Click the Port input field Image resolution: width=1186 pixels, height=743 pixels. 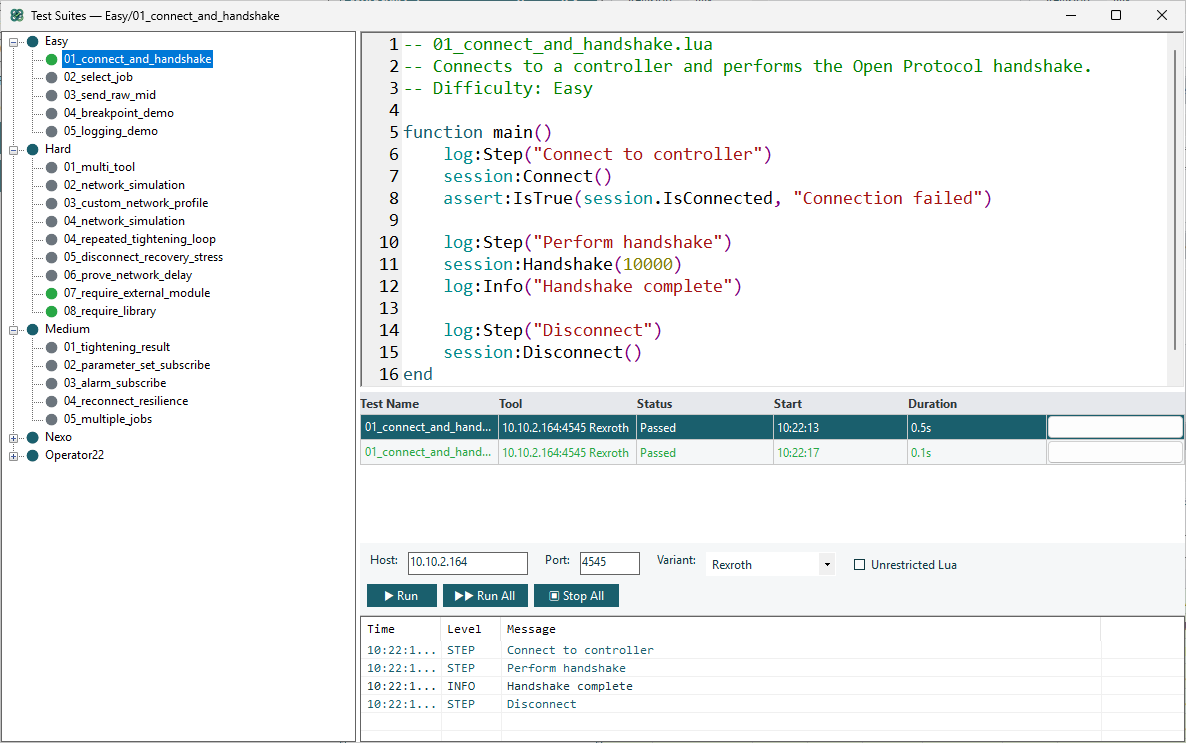(x=610, y=562)
